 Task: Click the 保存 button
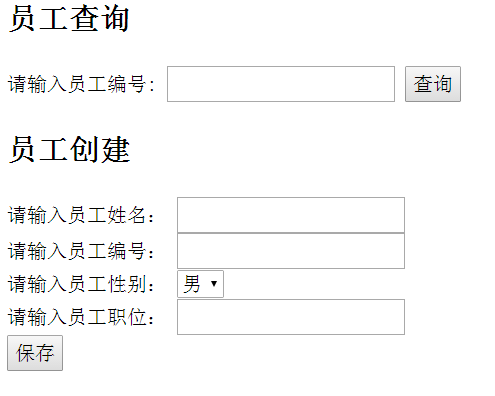[x=35, y=353]
